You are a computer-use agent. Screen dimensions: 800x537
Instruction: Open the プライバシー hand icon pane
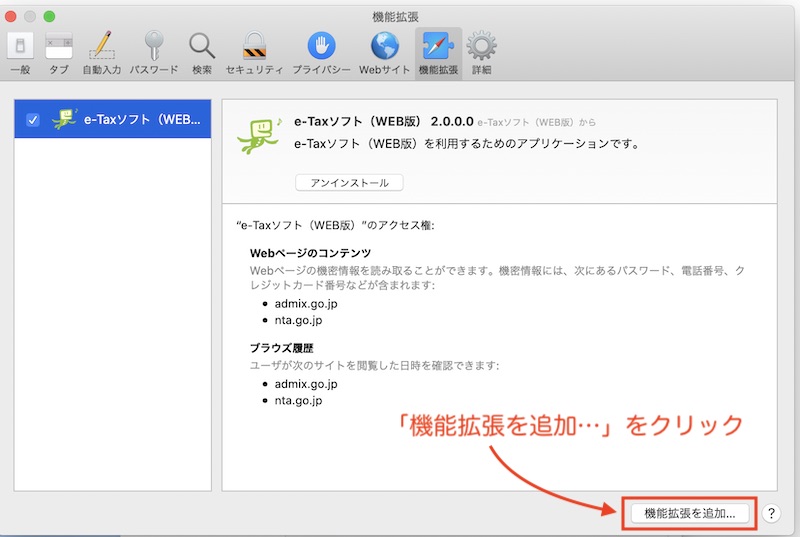coord(321,54)
